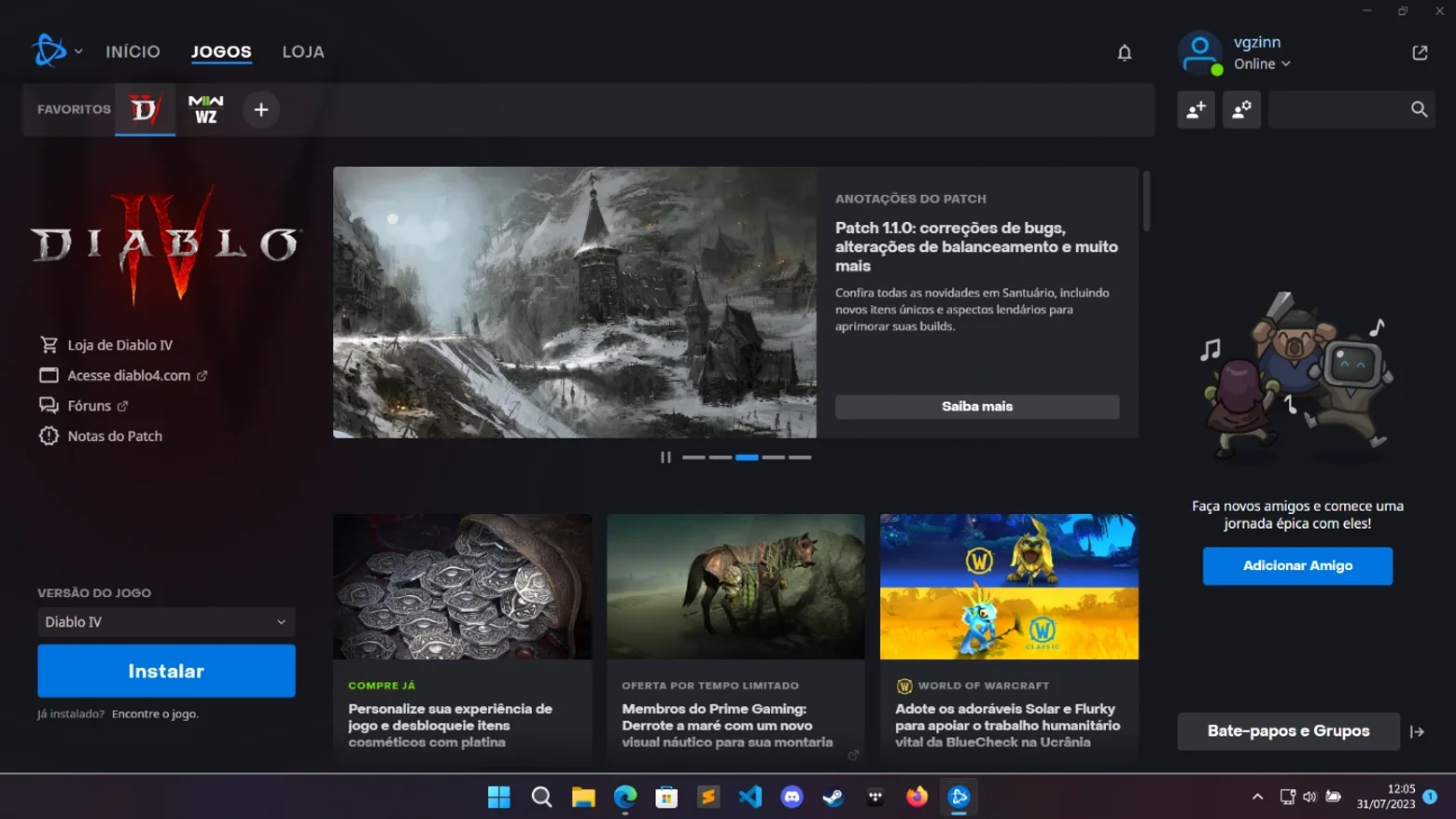Open Steam from taskbar
Screen dimensions: 1456x819
[833, 797]
